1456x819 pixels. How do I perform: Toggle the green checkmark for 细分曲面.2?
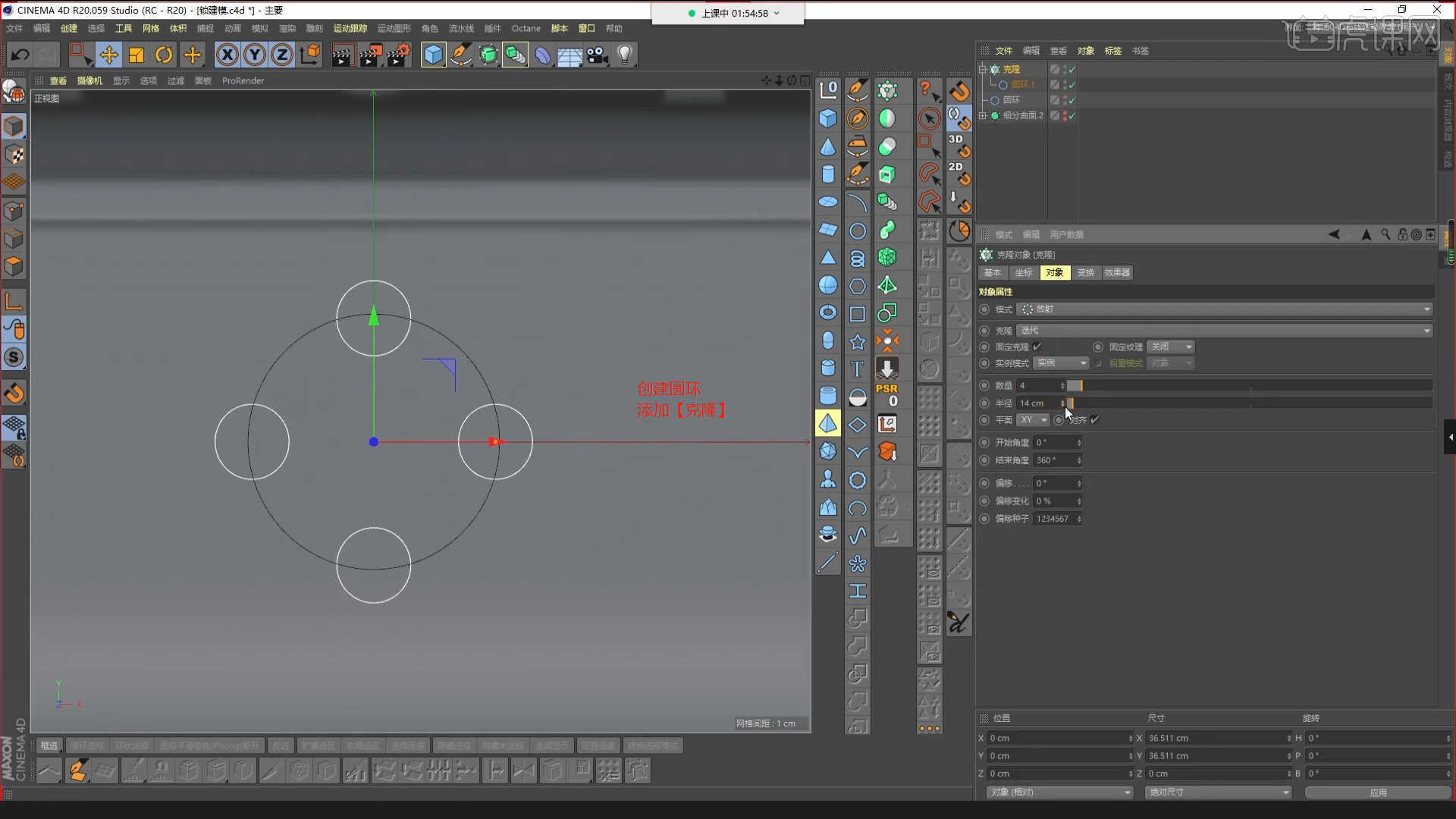coord(1072,115)
